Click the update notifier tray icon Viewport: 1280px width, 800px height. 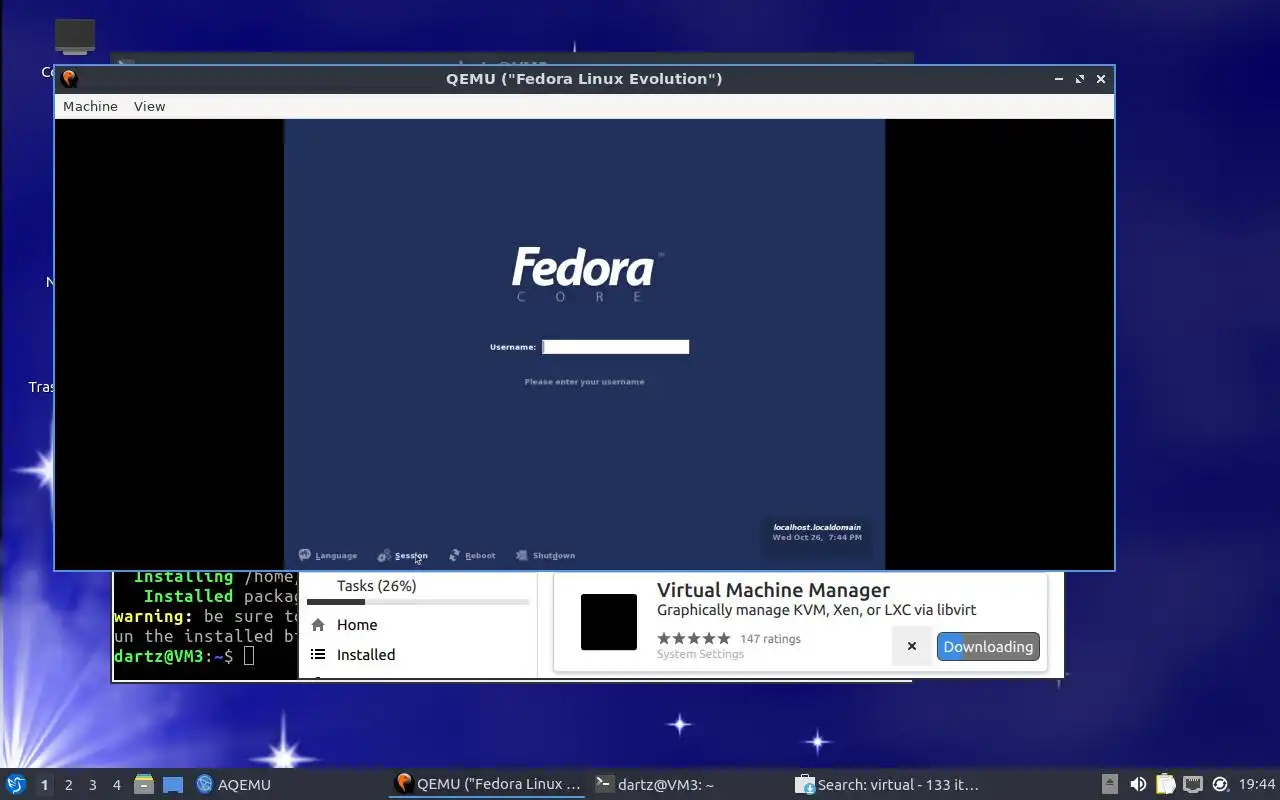(x=1220, y=784)
